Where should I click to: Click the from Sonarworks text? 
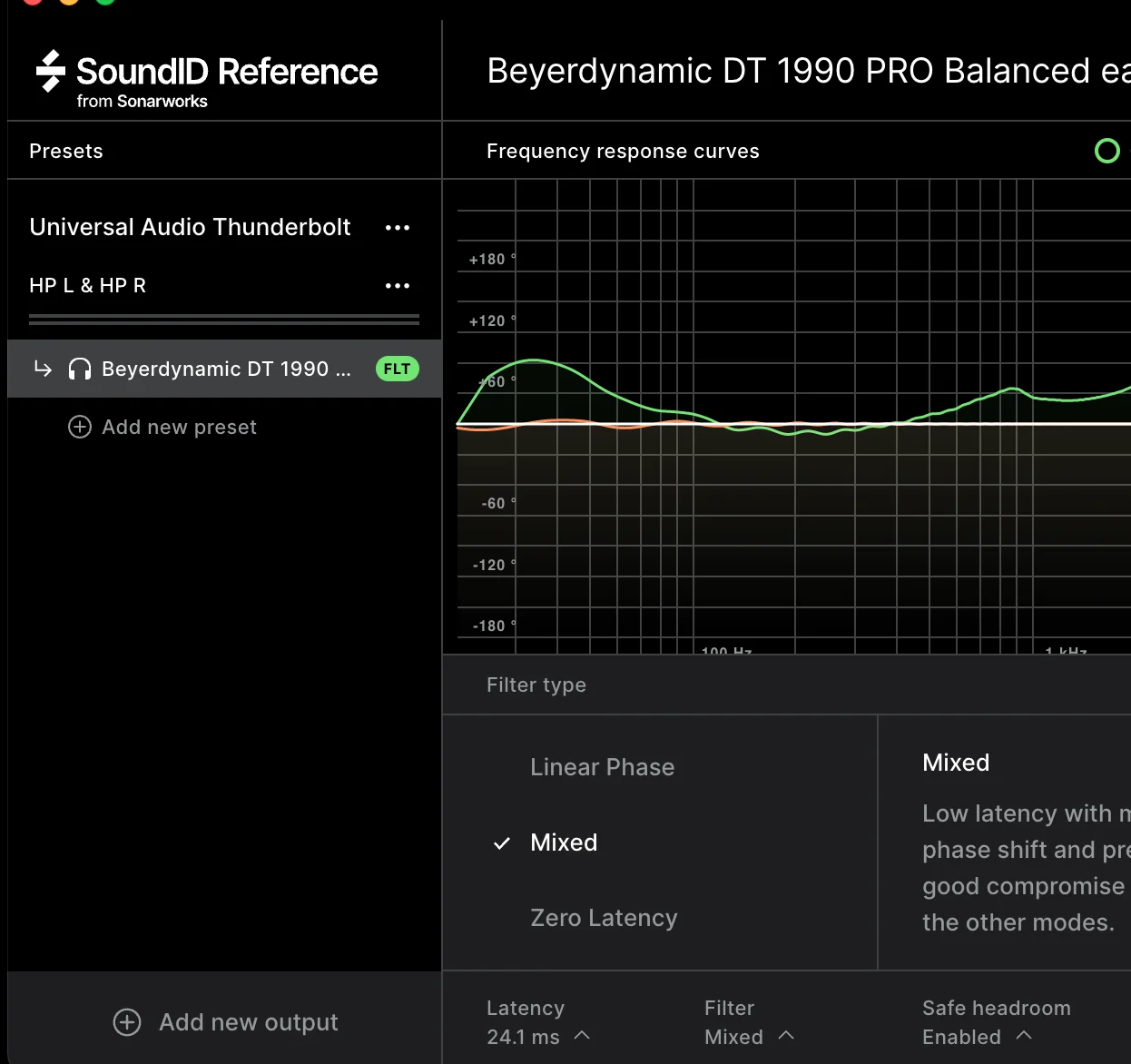(143, 102)
